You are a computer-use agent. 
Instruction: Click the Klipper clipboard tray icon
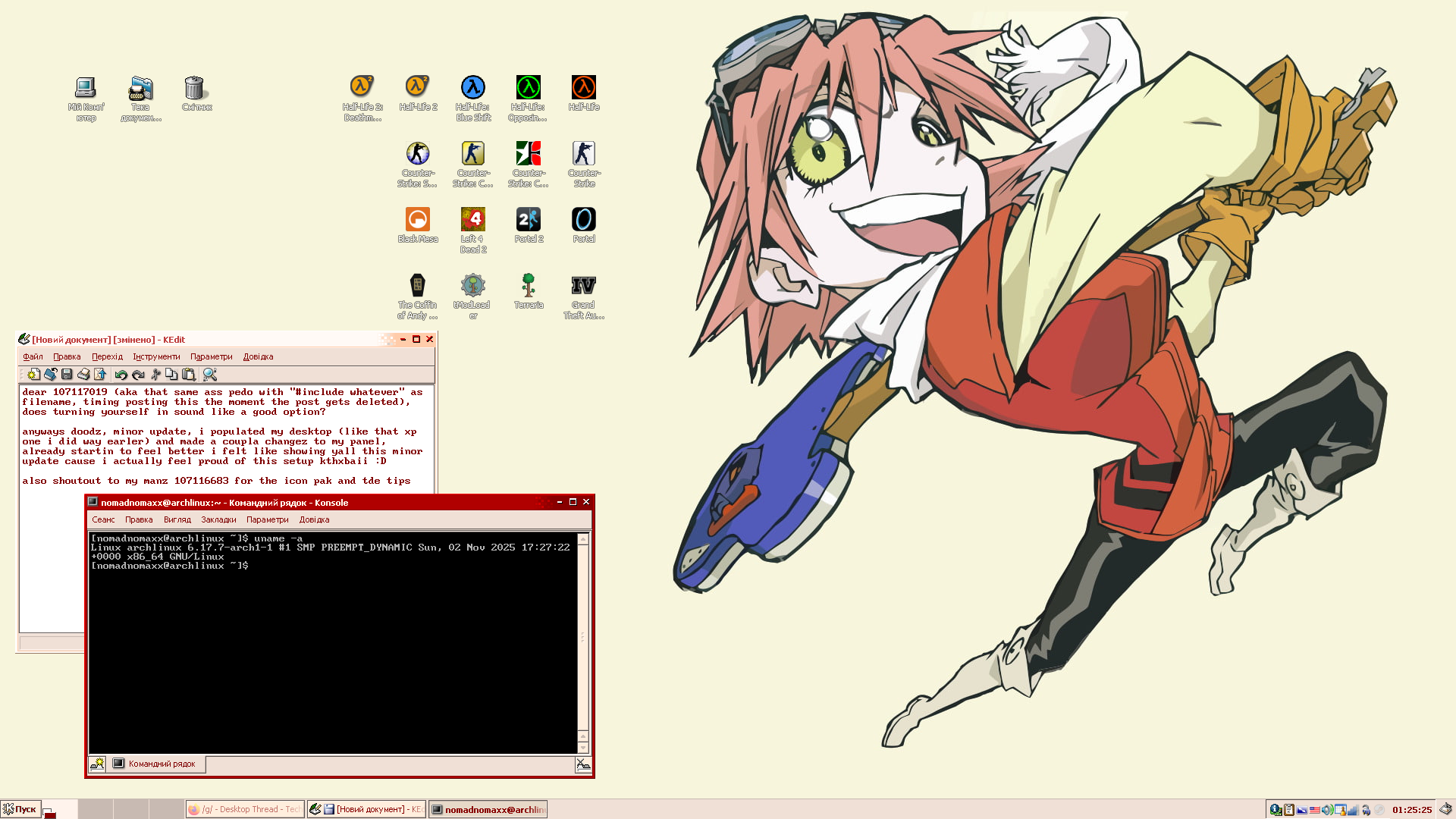(1289, 810)
